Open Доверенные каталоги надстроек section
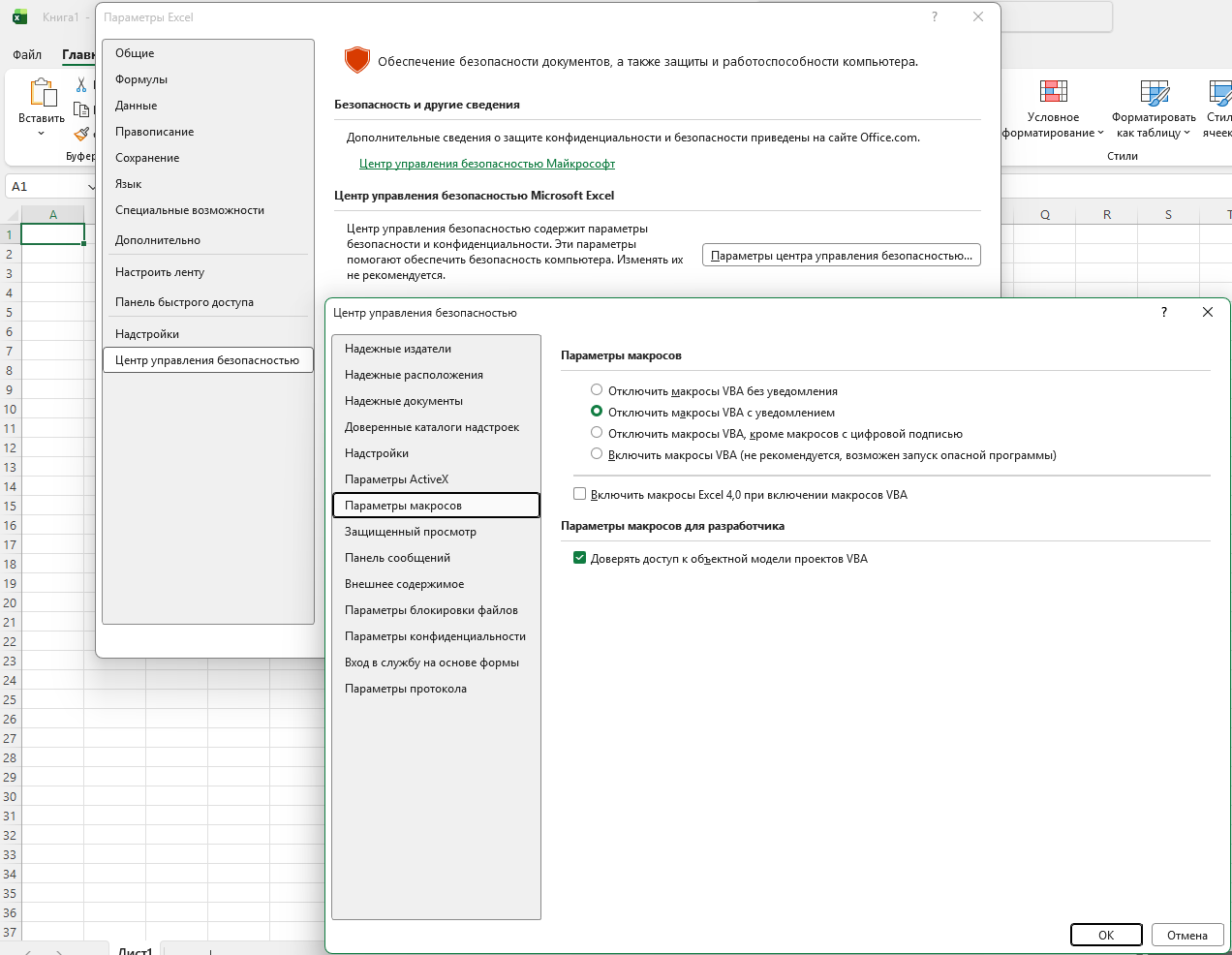 (436, 427)
